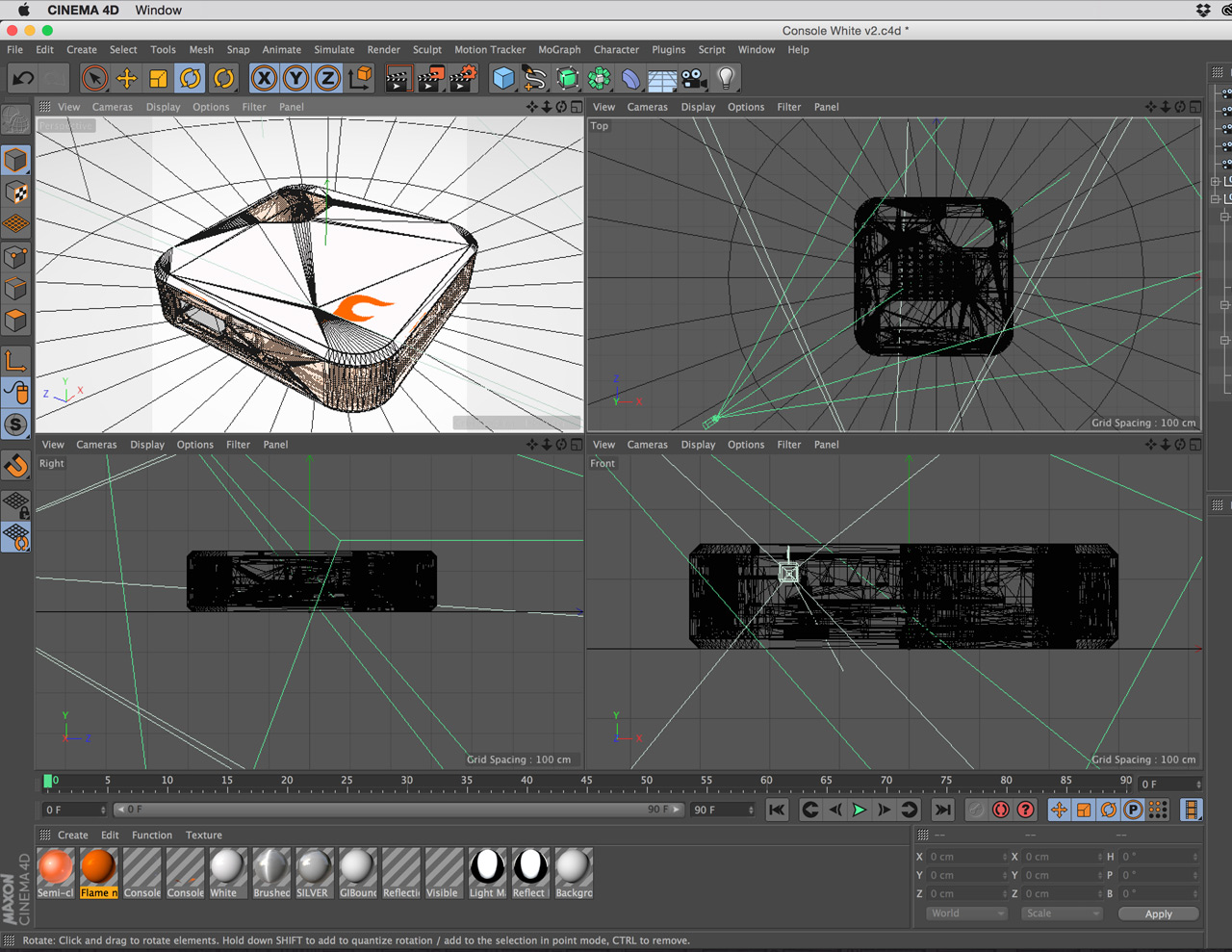Open the MoGraph menu
This screenshot has height=952, width=1232.
pos(559,50)
